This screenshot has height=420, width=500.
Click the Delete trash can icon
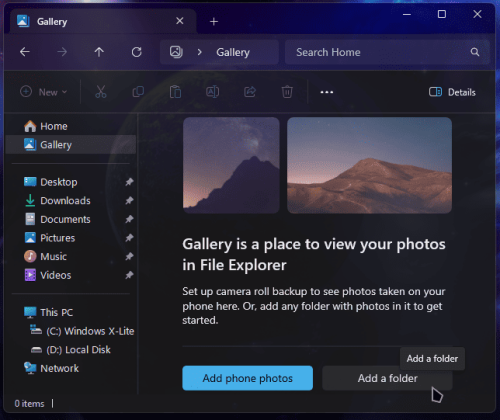287,92
